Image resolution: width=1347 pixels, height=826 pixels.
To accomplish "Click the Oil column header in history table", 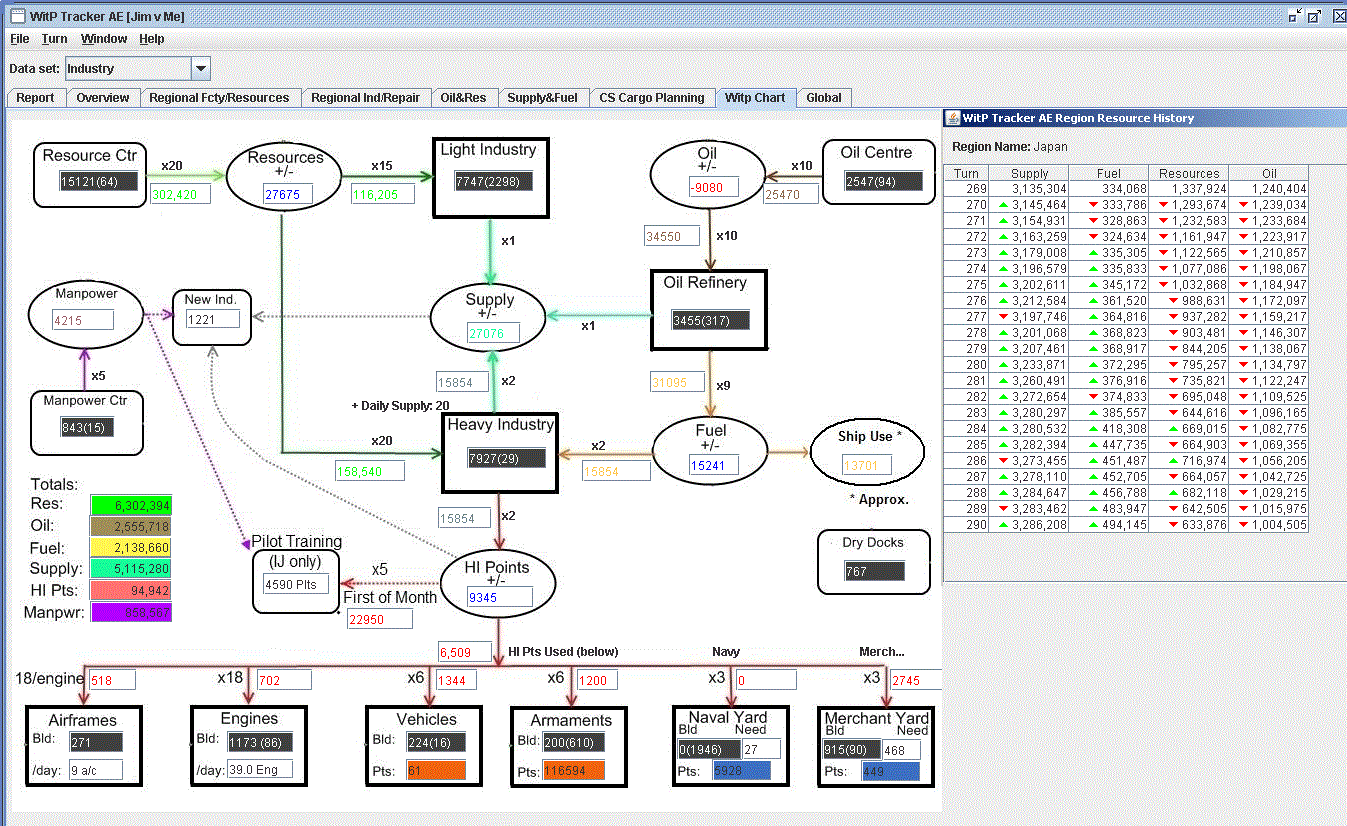I will click(x=1269, y=173).
